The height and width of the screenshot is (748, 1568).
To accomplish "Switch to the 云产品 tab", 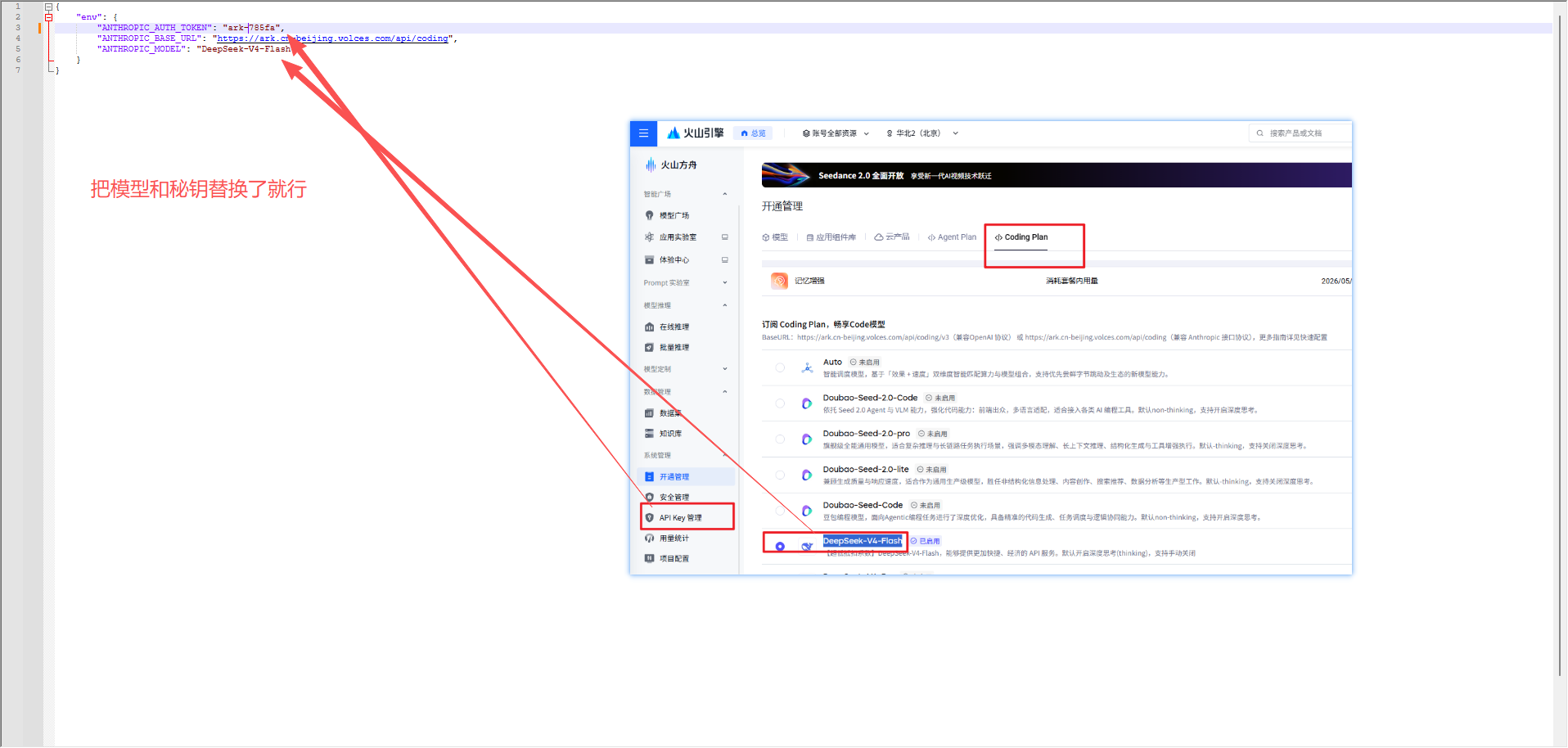I will pyautogui.click(x=892, y=237).
